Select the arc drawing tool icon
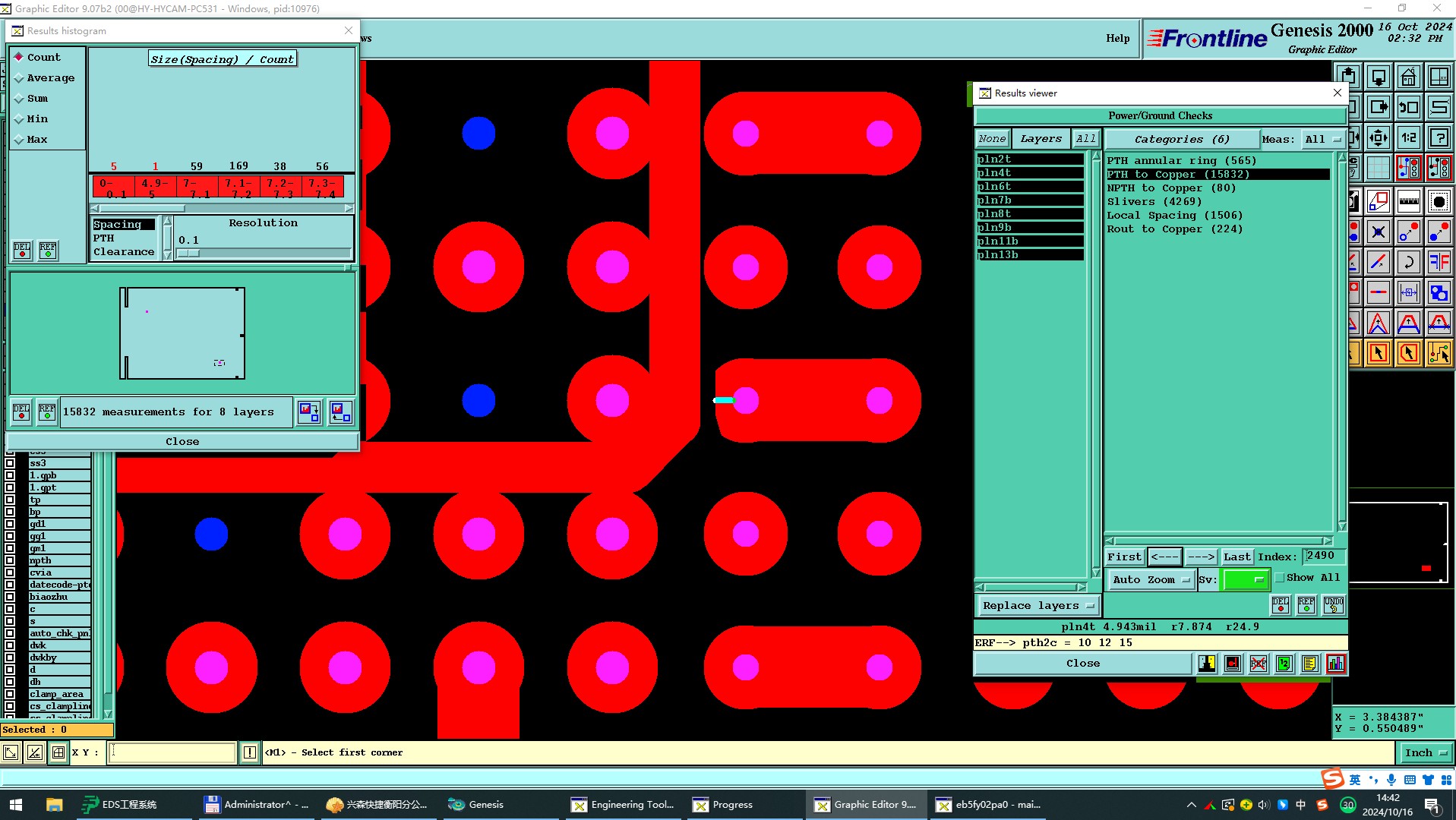 click(x=1408, y=262)
